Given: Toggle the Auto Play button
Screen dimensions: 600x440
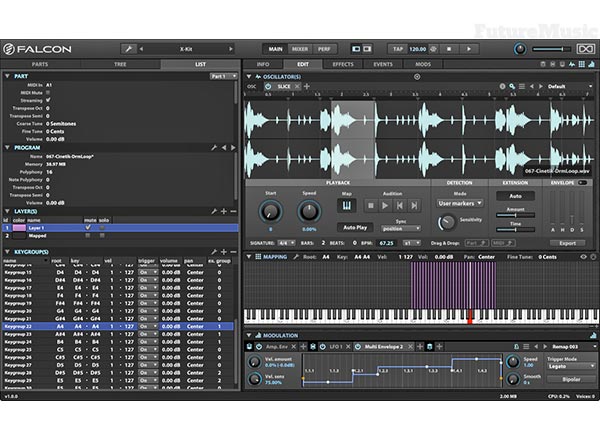Looking at the screenshot, I should tap(355, 227).
